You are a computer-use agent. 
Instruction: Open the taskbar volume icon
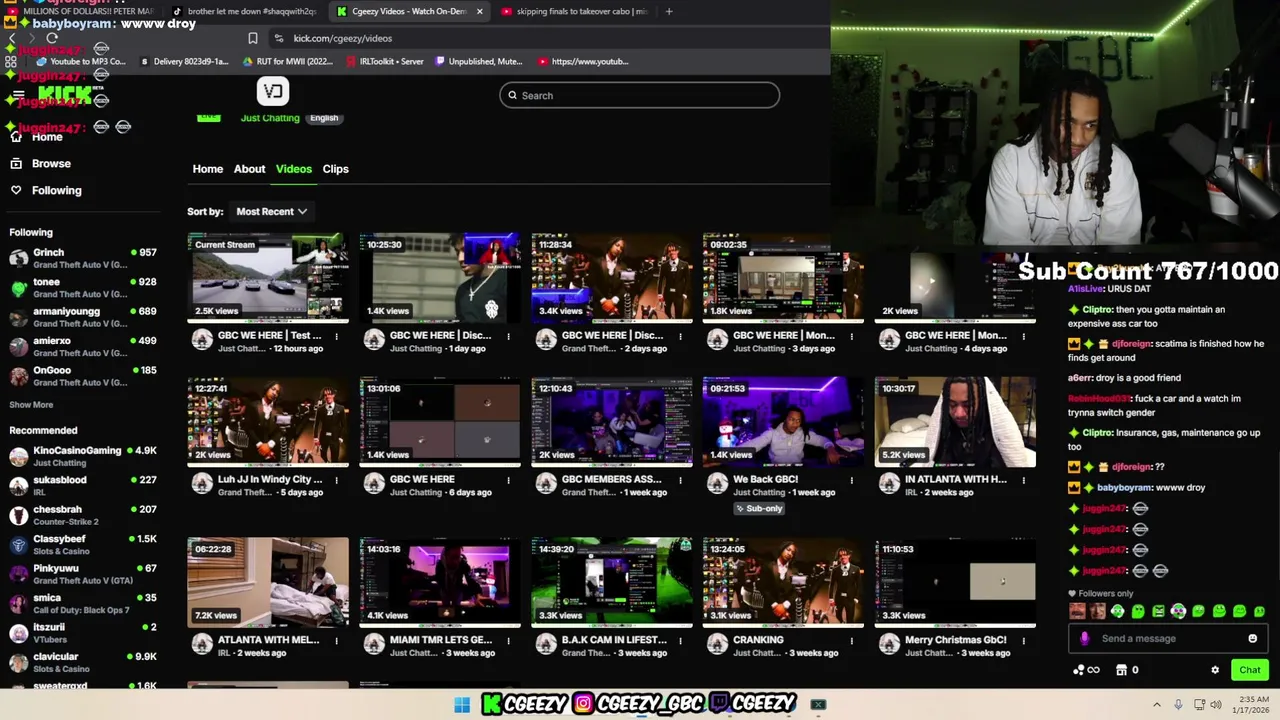(x=1216, y=705)
